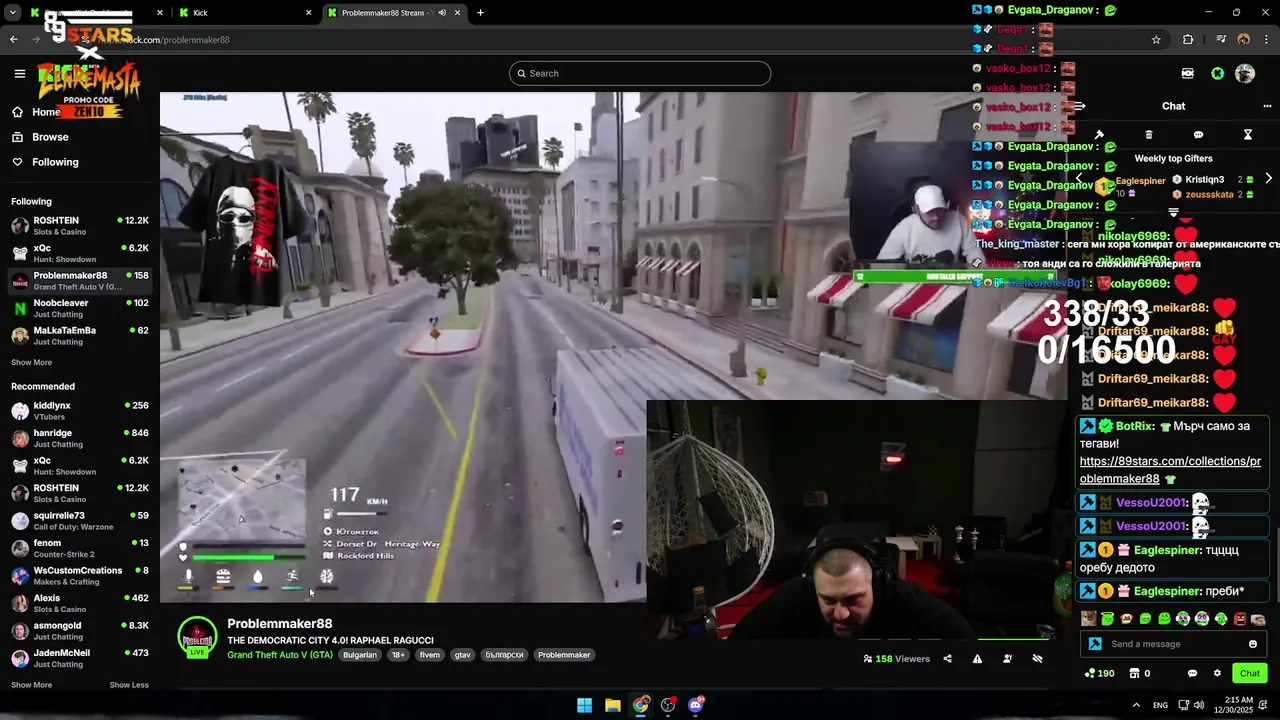The image size is (1280, 720).
Task: Insert the red angry face emote
Action: (x=1241, y=619)
